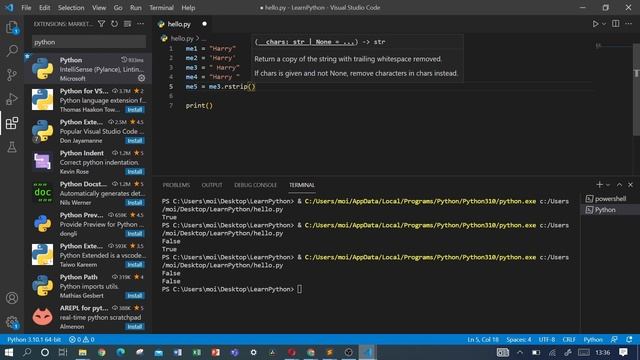Open Windows Action Center notifications
This screenshot has width=640, height=360.
click(624, 352)
